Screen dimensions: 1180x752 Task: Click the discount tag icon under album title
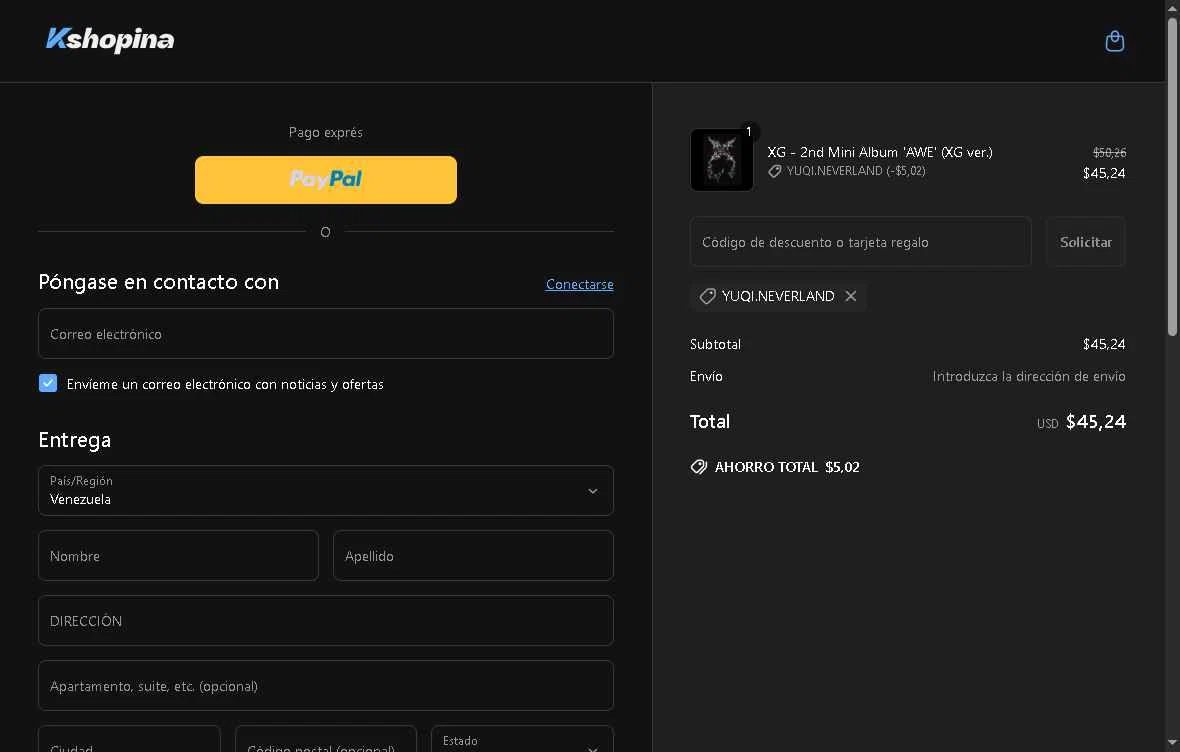774,172
